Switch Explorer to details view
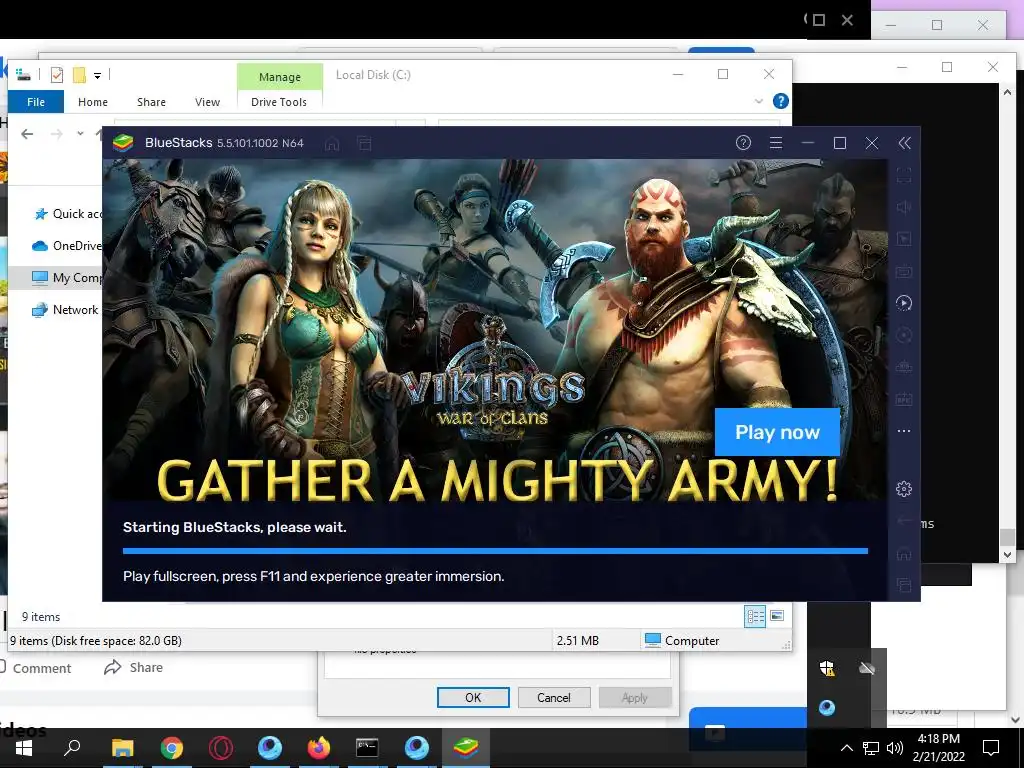The height and width of the screenshot is (768, 1024). [x=756, y=616]
